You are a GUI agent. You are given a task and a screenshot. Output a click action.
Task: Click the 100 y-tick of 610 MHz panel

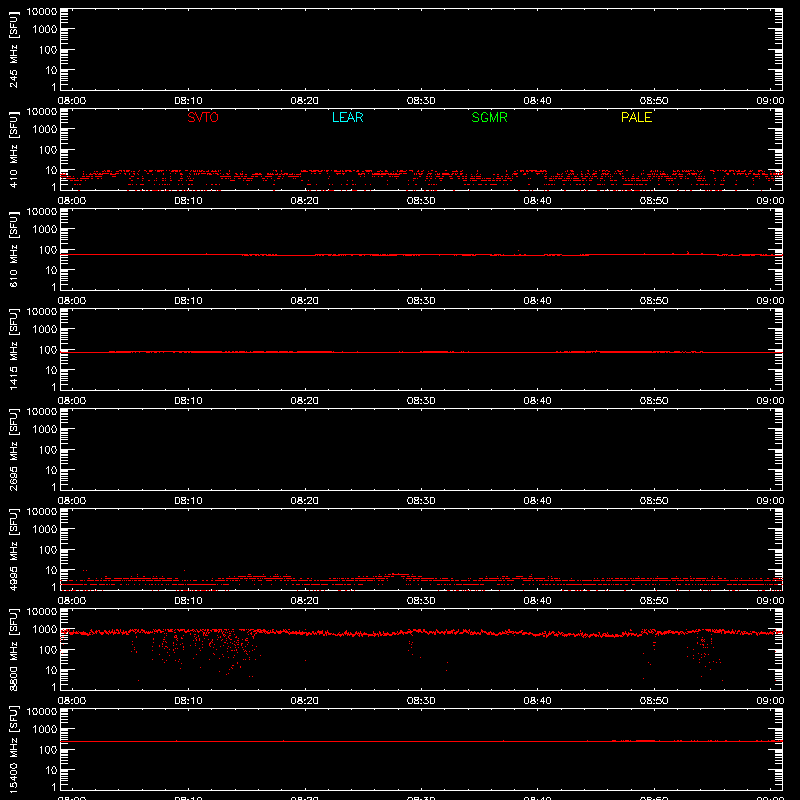pos(48,250)
